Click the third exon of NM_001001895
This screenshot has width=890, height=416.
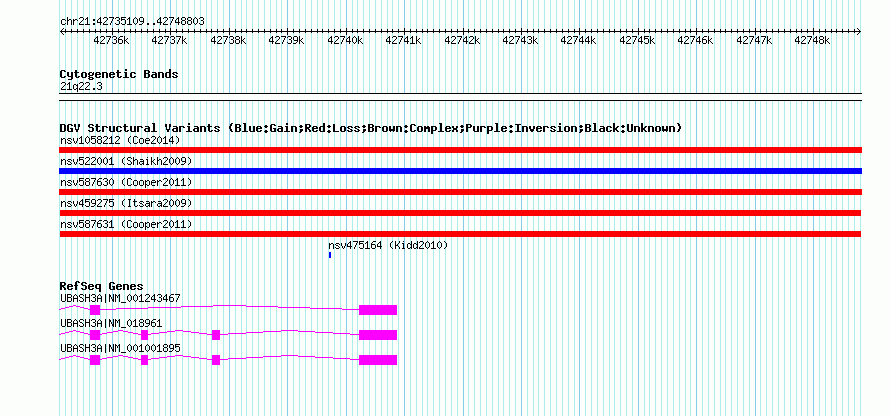click(x=216, y=360)
